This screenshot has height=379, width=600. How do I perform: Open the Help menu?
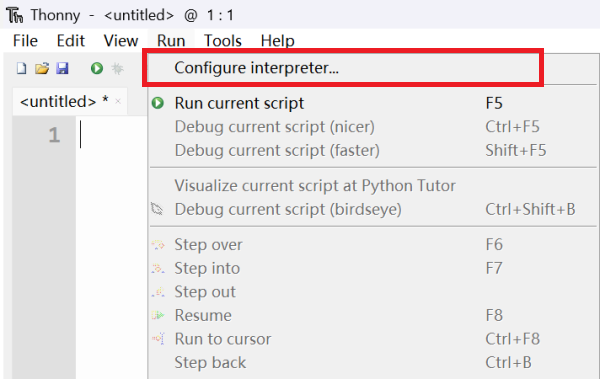pyautogui.click(x=277, y=41)
